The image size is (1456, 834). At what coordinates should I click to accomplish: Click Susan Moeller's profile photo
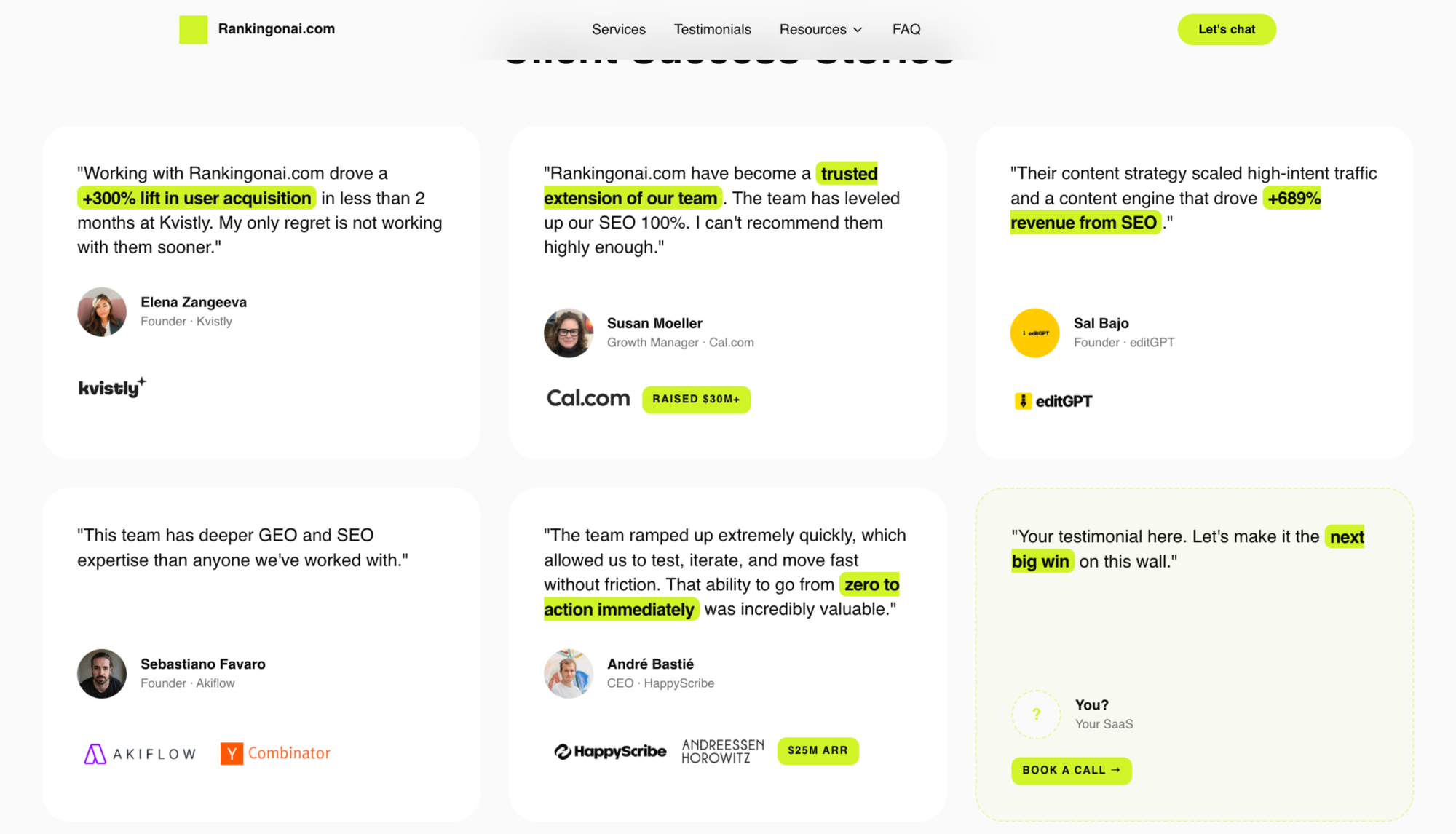(x=569, y=333)
